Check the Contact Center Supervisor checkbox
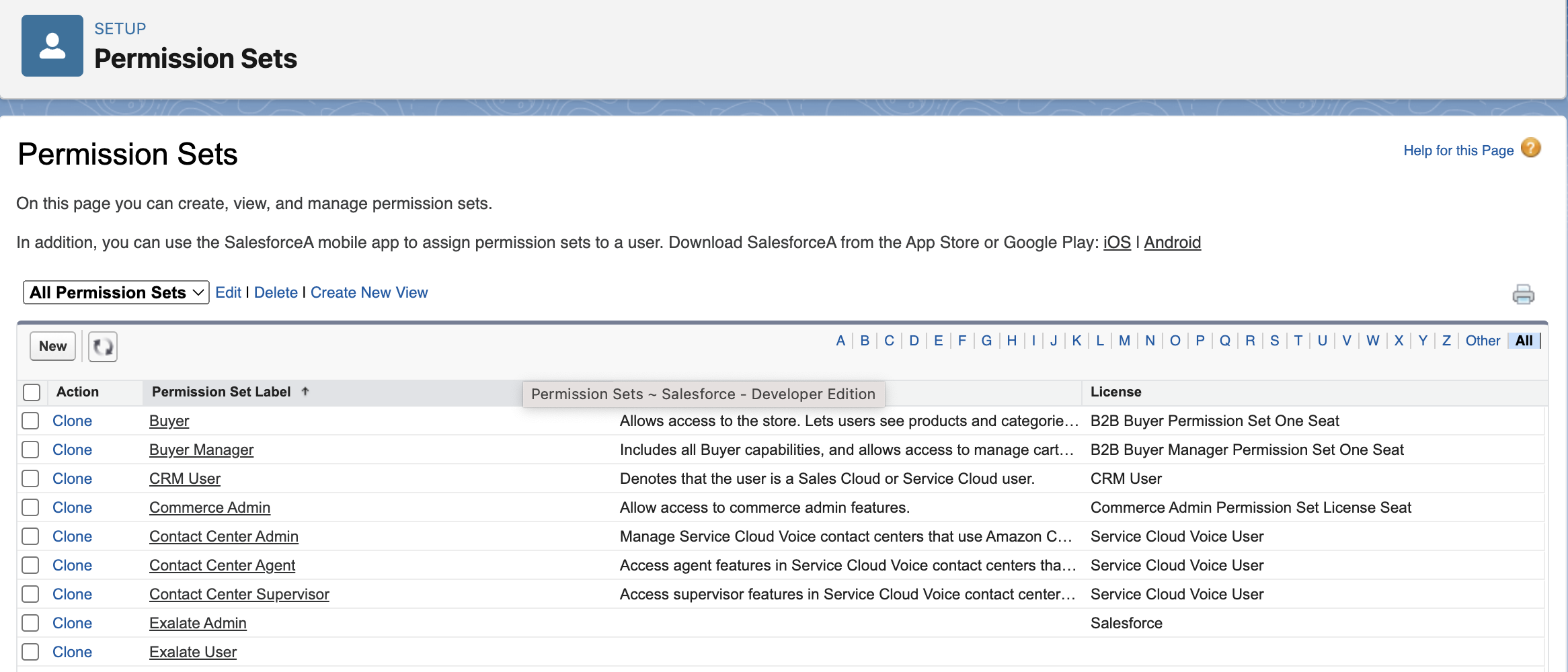The width and height of the screenshot is (1568, 672). (30, 594)
